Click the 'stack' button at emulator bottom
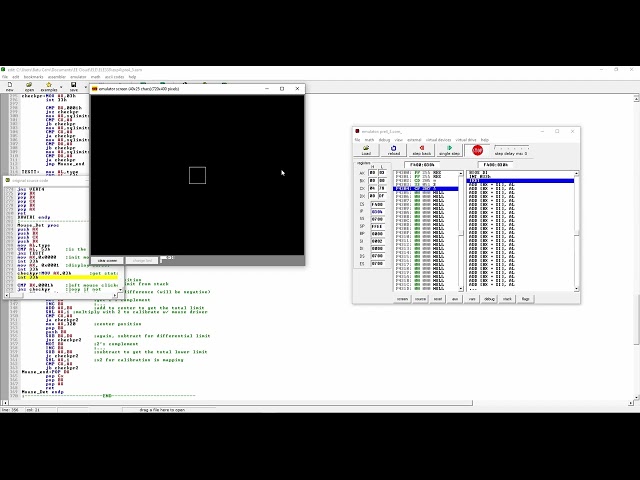Image resolution: width=640 pixels, height=480 pixels. [507, 299]
